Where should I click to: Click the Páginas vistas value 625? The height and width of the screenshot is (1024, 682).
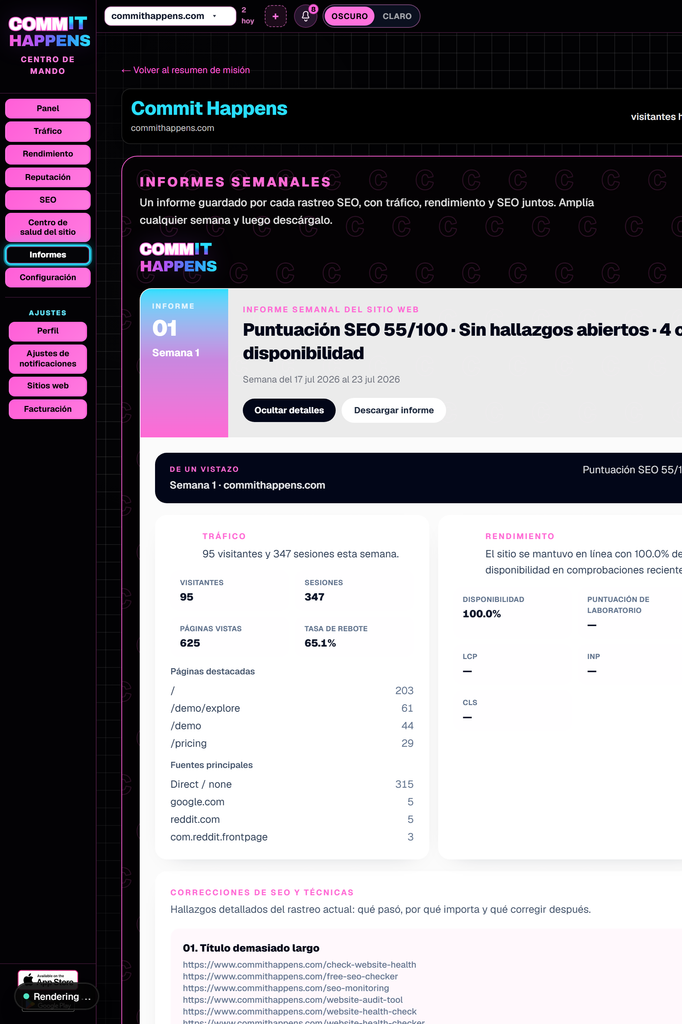coord(190,643)
